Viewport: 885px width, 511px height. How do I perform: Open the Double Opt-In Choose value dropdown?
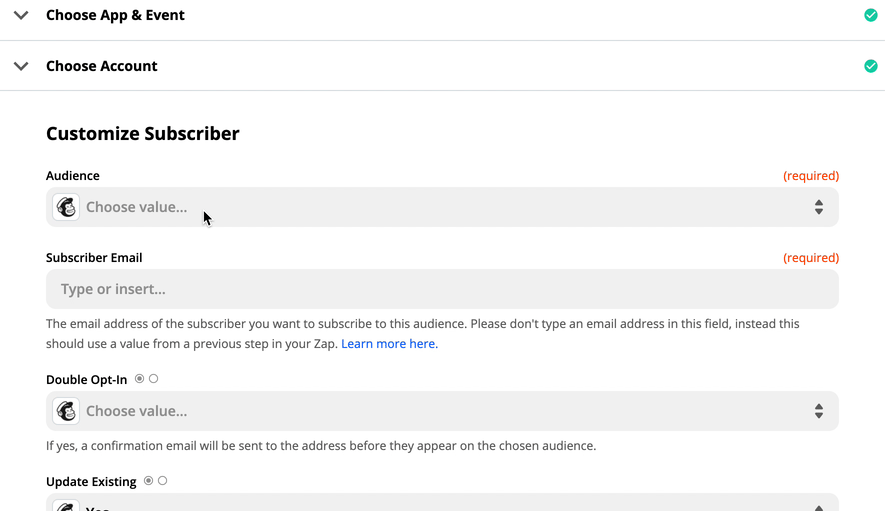coord(442,411)
